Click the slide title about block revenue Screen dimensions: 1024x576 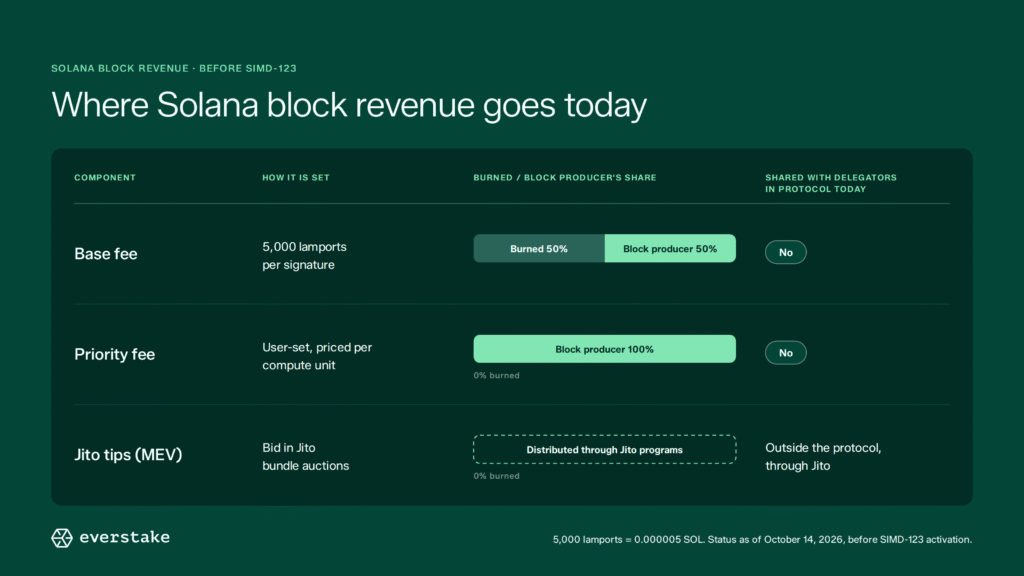[349, 105]
